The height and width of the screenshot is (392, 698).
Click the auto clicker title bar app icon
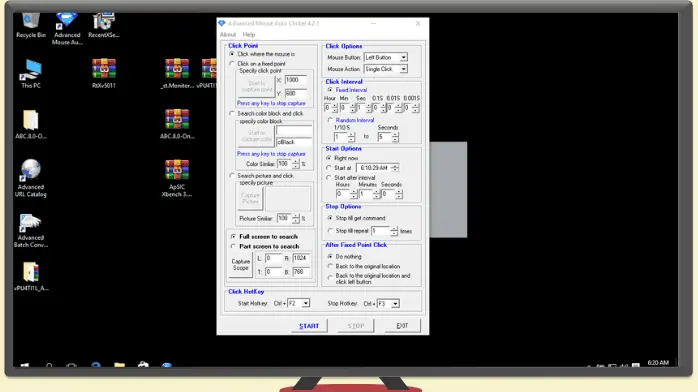pos(222,23)
